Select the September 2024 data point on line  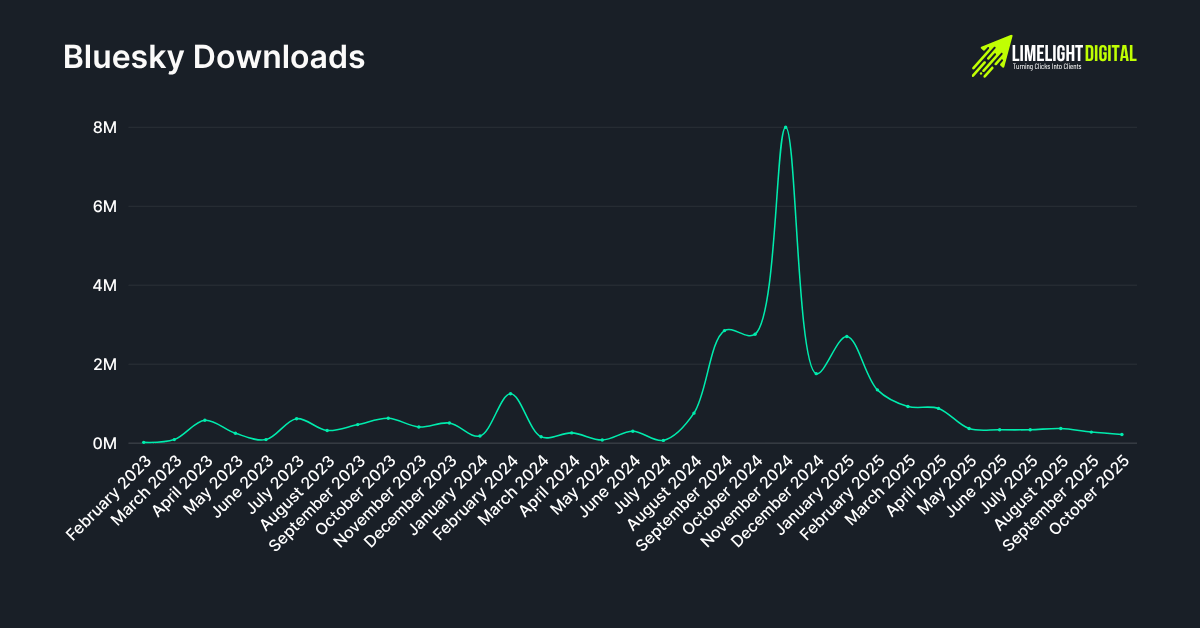(x=724, y=330)
